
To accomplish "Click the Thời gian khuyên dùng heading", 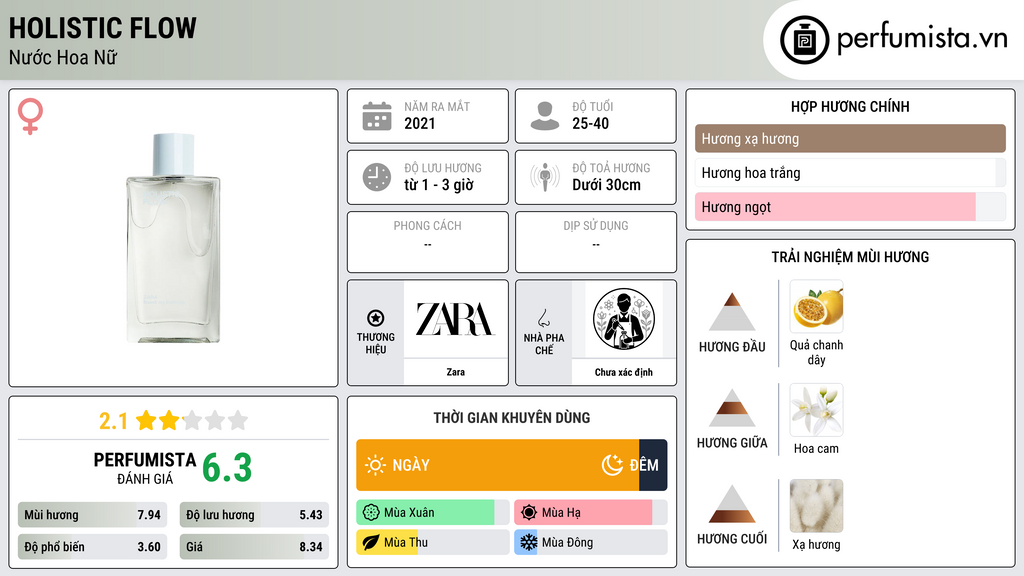I will pos(512,418).
